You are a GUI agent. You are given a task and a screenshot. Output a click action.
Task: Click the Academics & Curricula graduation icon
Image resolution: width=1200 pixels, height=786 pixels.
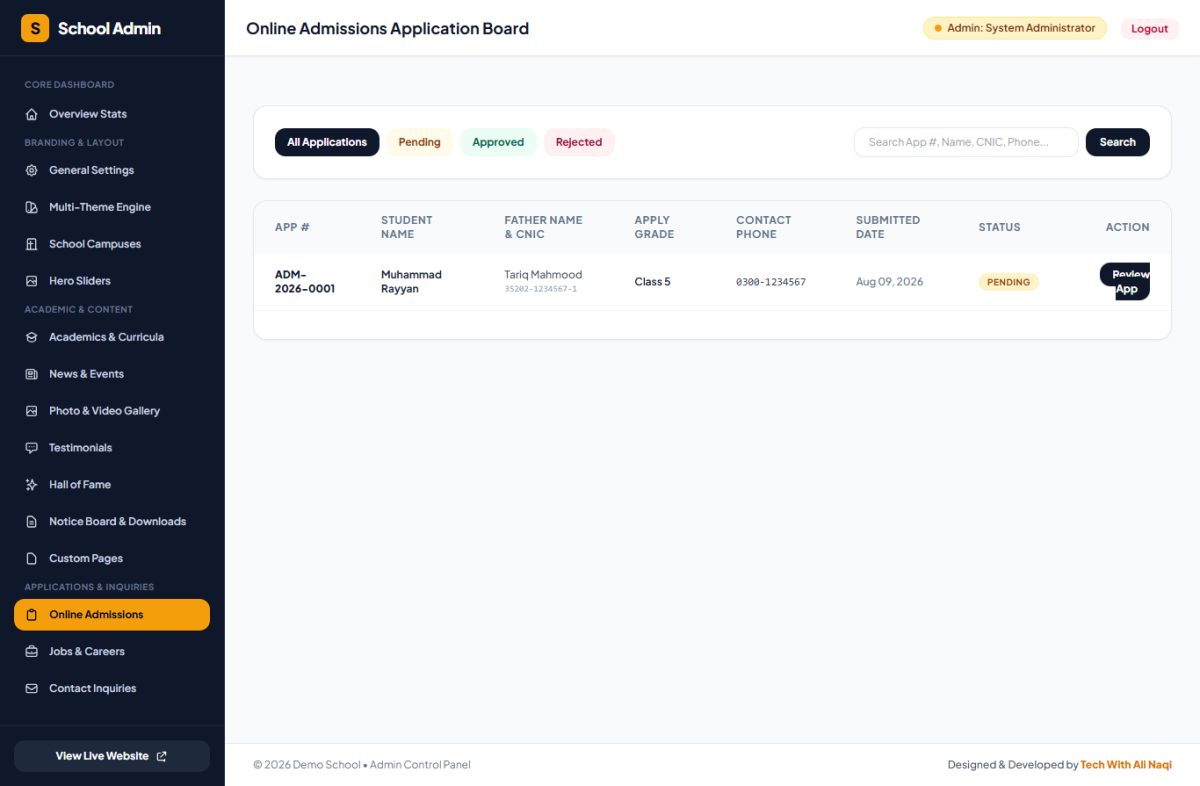click(31, 337)
